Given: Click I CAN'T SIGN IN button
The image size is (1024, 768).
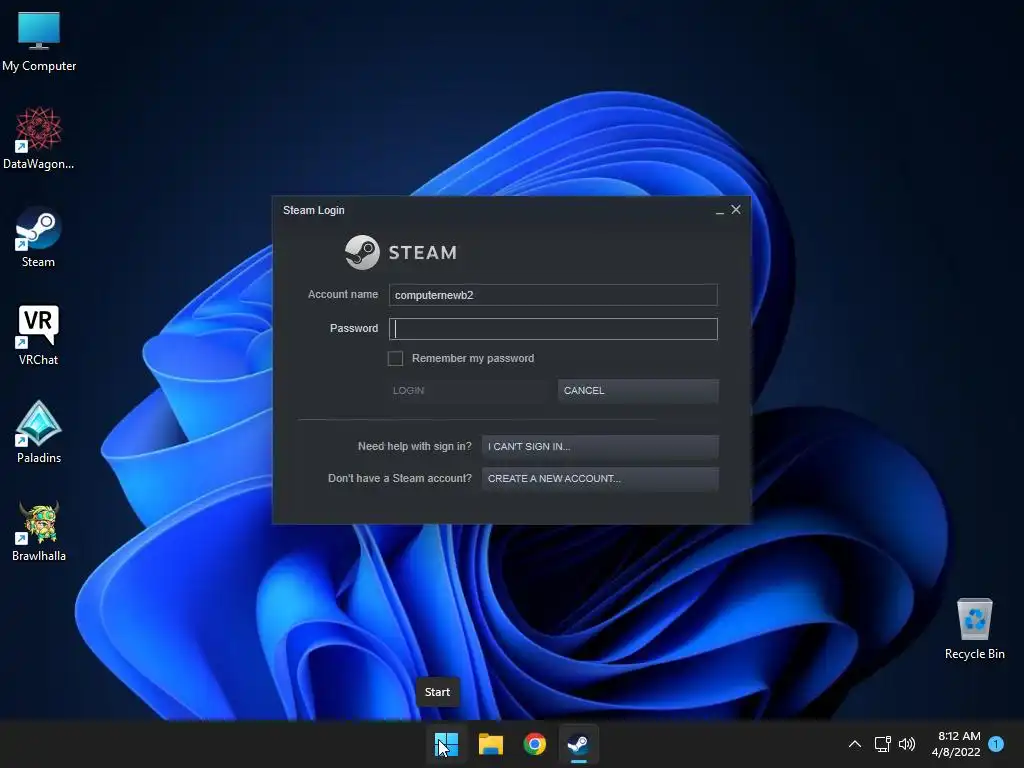Looking at the screenshot, I should tap(600, 447).
